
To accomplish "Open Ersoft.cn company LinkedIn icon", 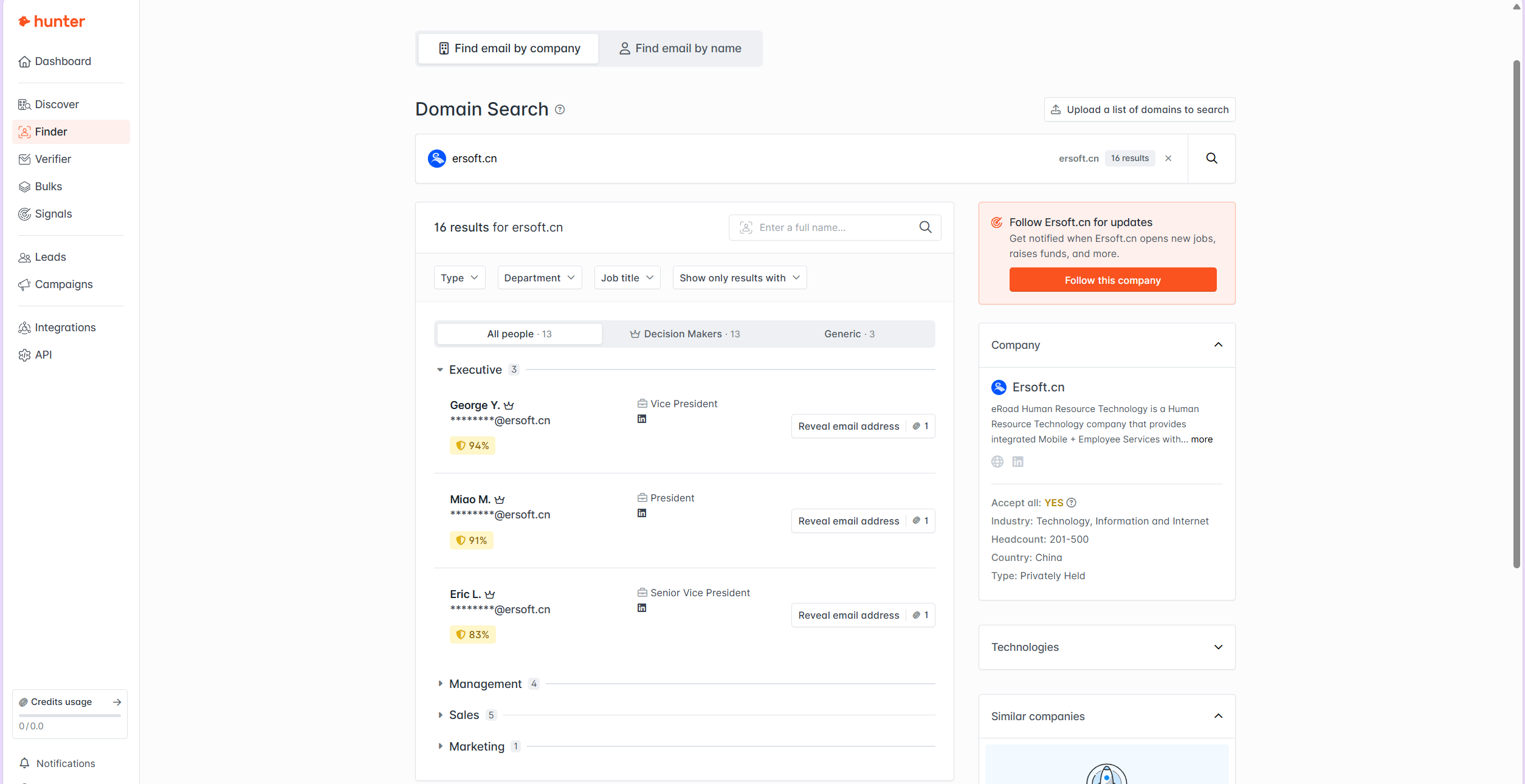I will pyautogui.click(x=1017, y=462).
